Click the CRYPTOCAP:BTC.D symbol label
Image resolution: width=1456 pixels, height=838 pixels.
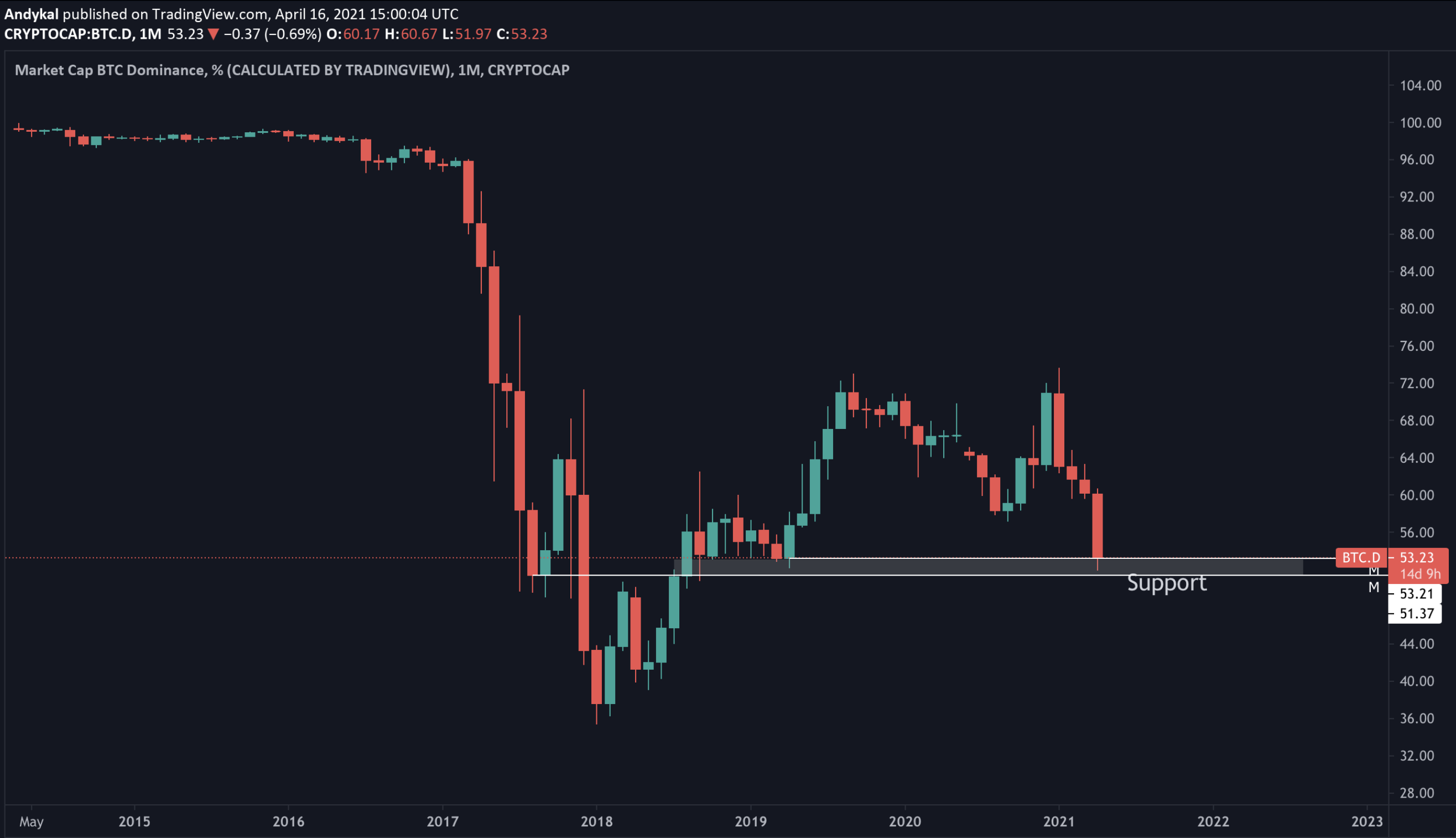click(67, 34)
